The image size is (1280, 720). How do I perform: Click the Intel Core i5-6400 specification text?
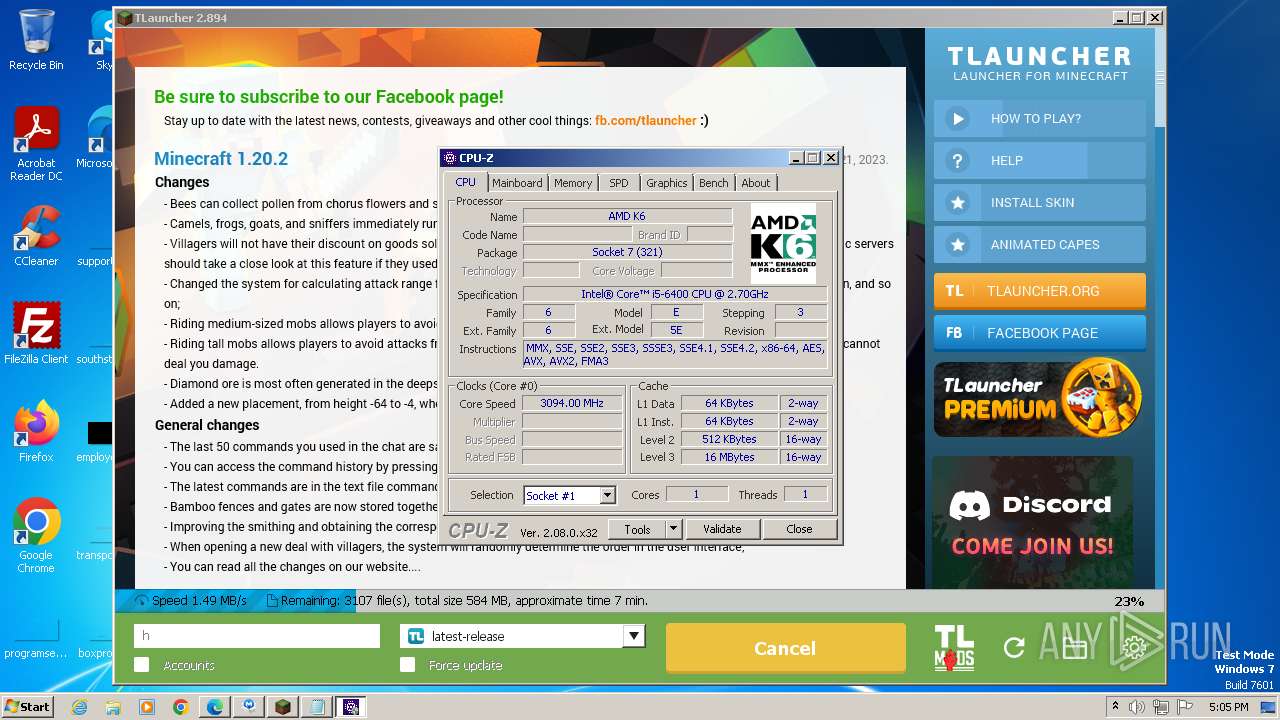[675, 294]
